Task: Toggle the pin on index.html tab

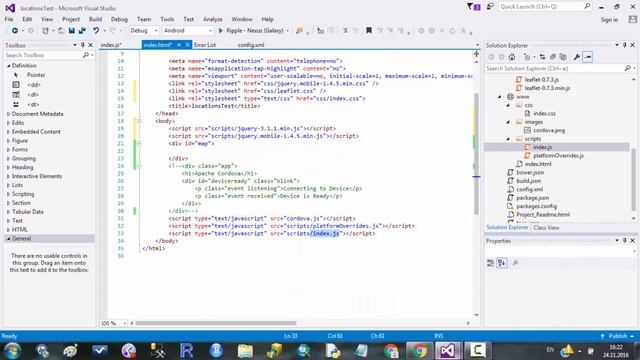Action: [x=179, y=45]
